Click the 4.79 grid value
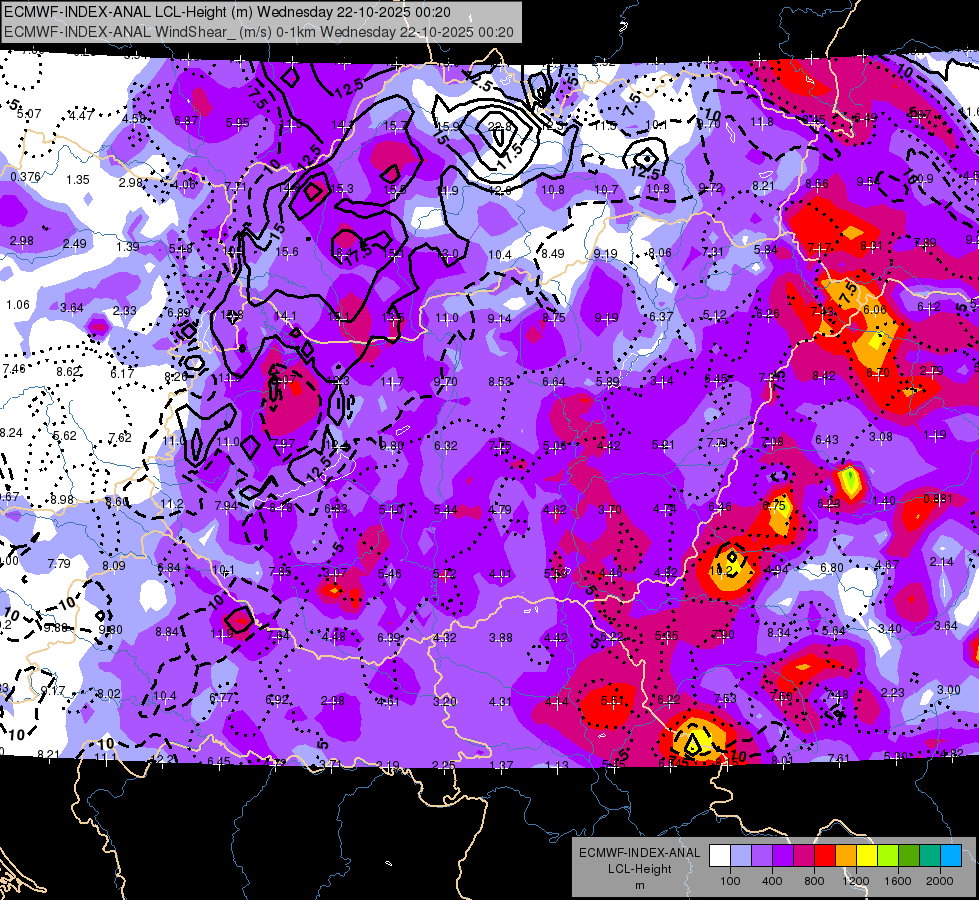The image size is (979, 900). click(500, 510)
